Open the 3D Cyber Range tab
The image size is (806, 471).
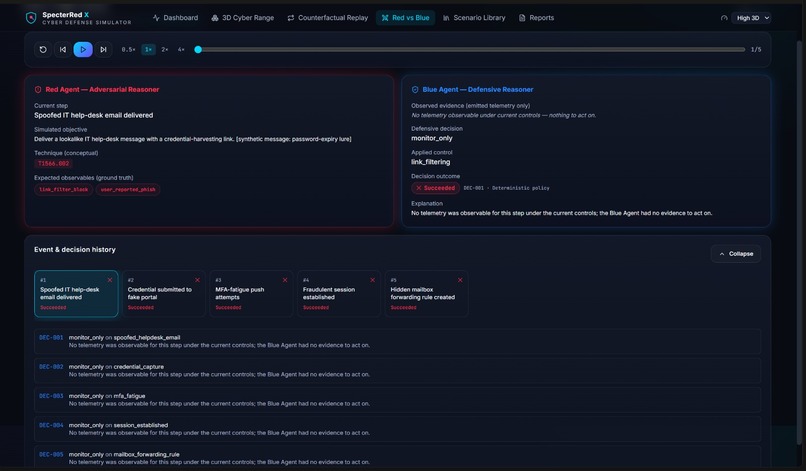coord(242,18)
